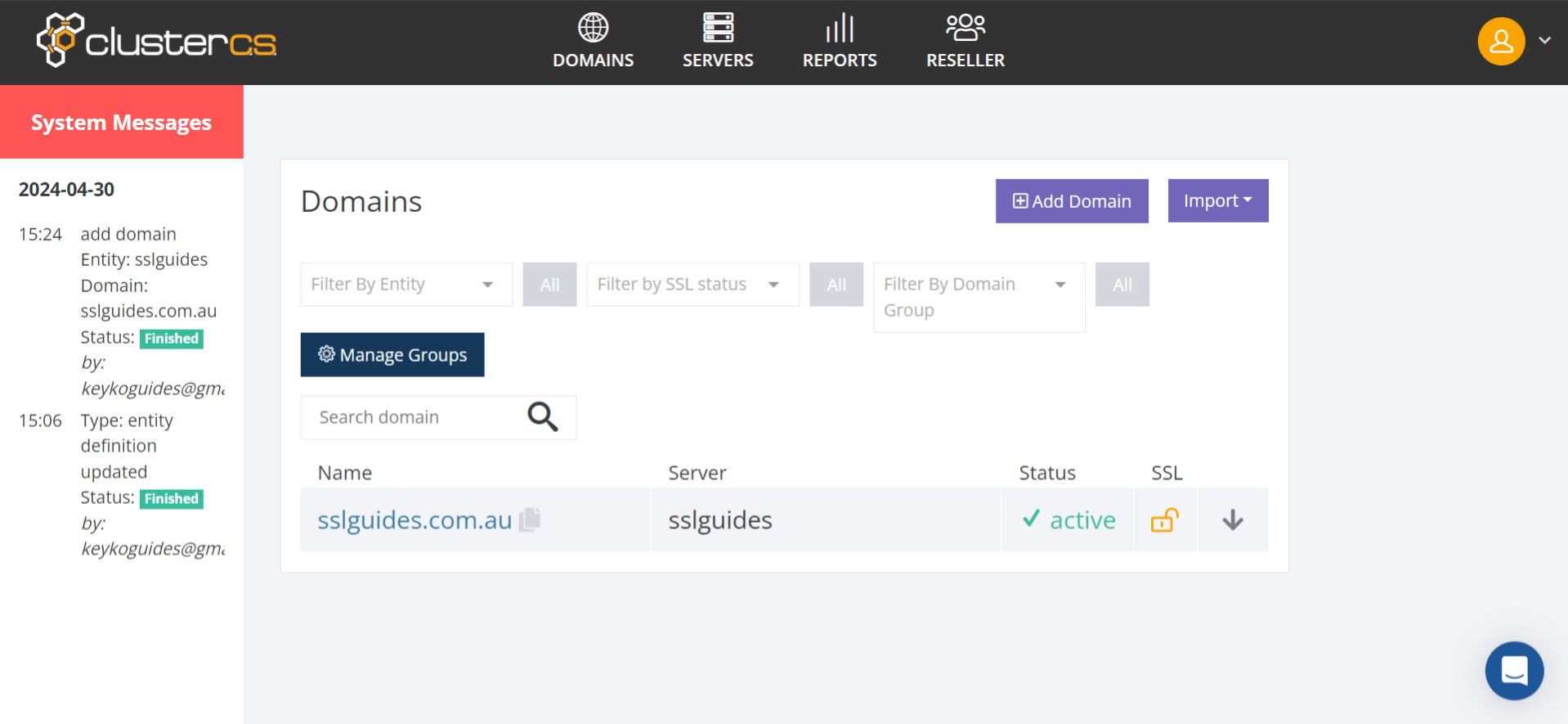Click the Server column header
This screenshot has width=1568, height=724.
[697, 473]
